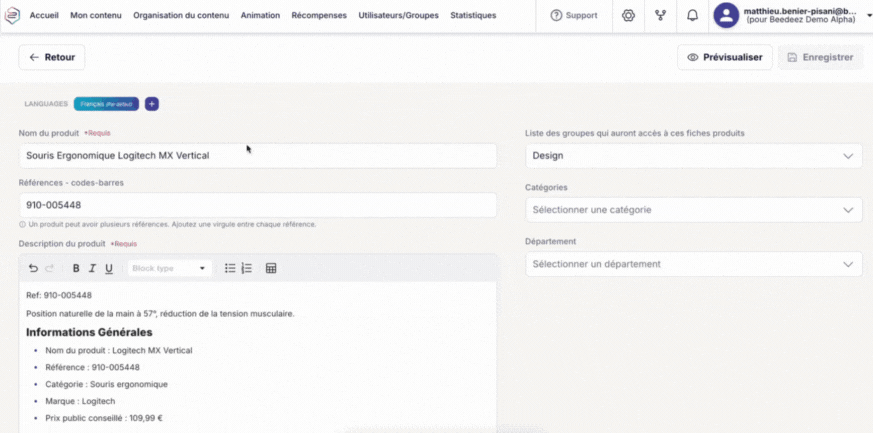Viewport: 873px width, 433px height.
Task: Click the 'Marque : Logitech' bullet
Action: [80, 401]
